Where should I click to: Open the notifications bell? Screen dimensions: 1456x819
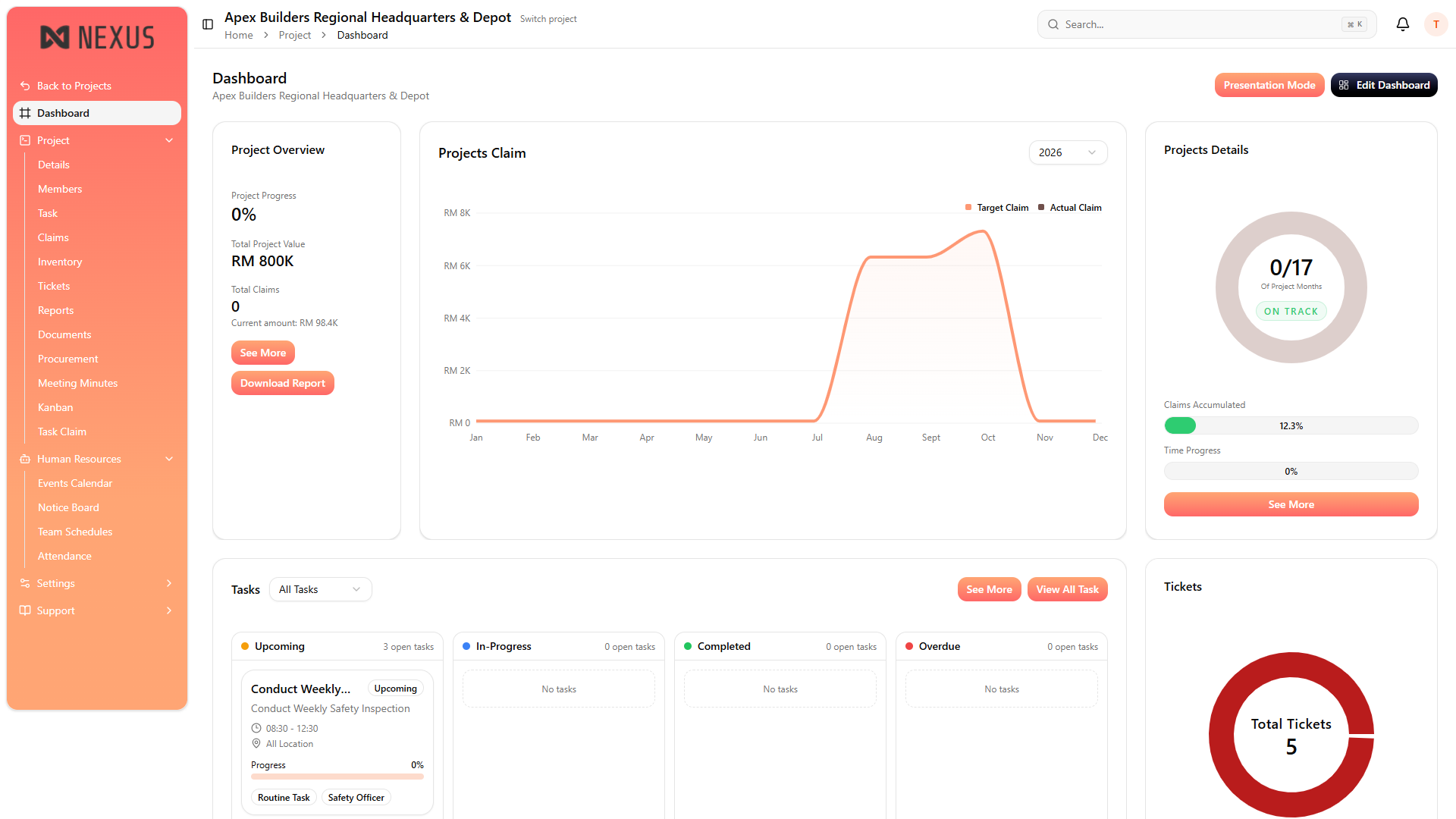point(1403,24)
